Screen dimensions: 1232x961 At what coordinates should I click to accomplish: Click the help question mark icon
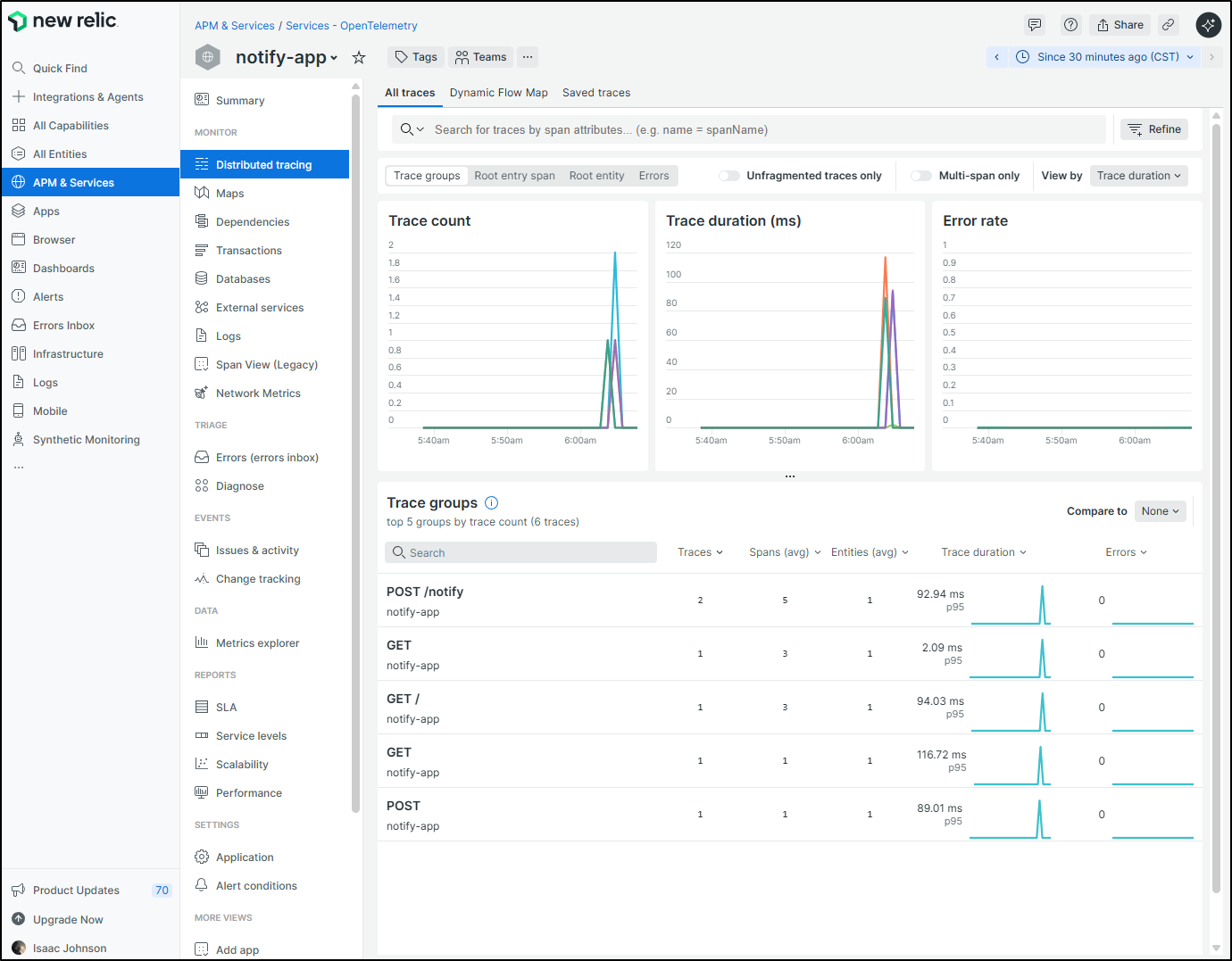click(1070, 25)
